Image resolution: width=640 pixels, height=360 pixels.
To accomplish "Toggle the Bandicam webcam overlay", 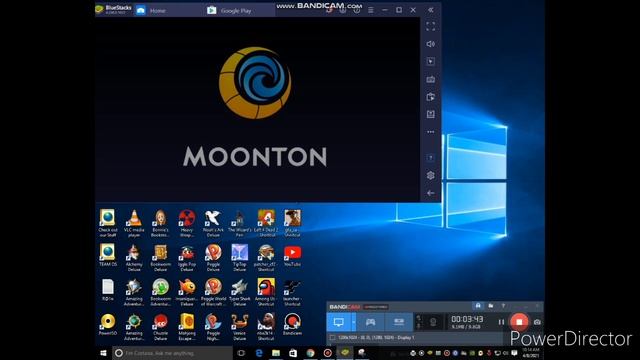I will coord(433,322).
